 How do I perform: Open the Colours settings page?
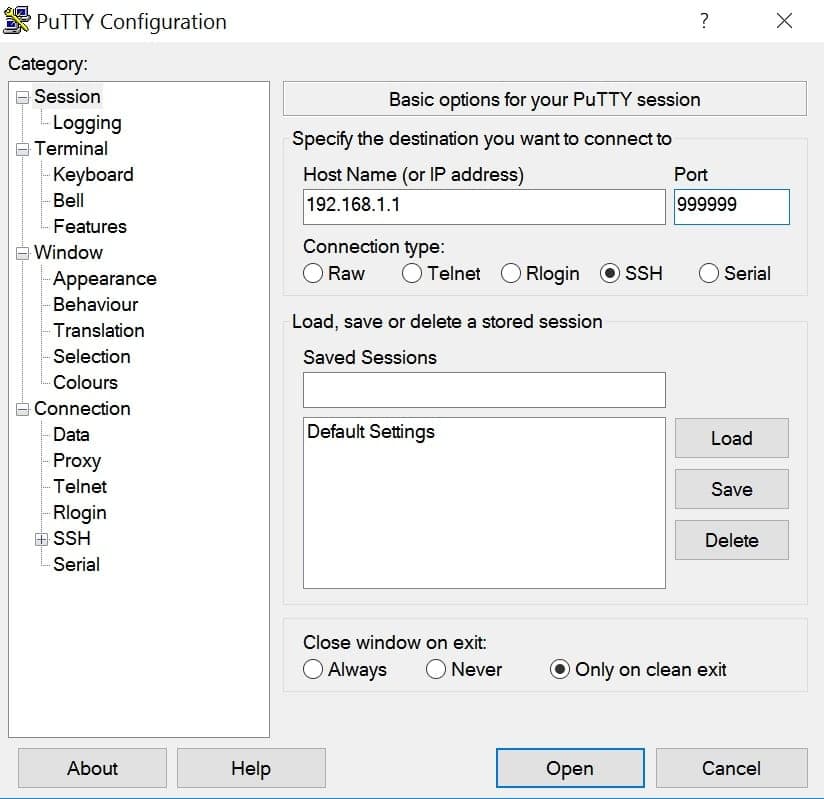tap(85, 382)
